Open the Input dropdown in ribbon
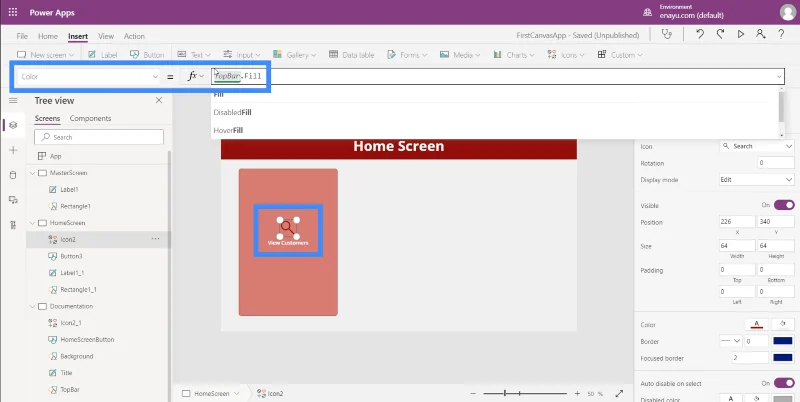800x402 pixels. pos(242,55)
